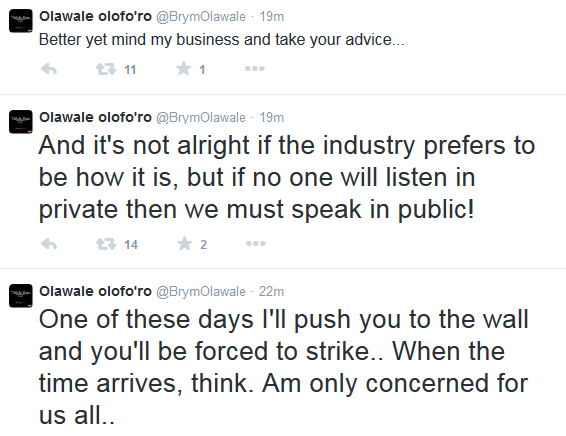Retweet the tweet with 14 retweets

click(x=106, y=244)
